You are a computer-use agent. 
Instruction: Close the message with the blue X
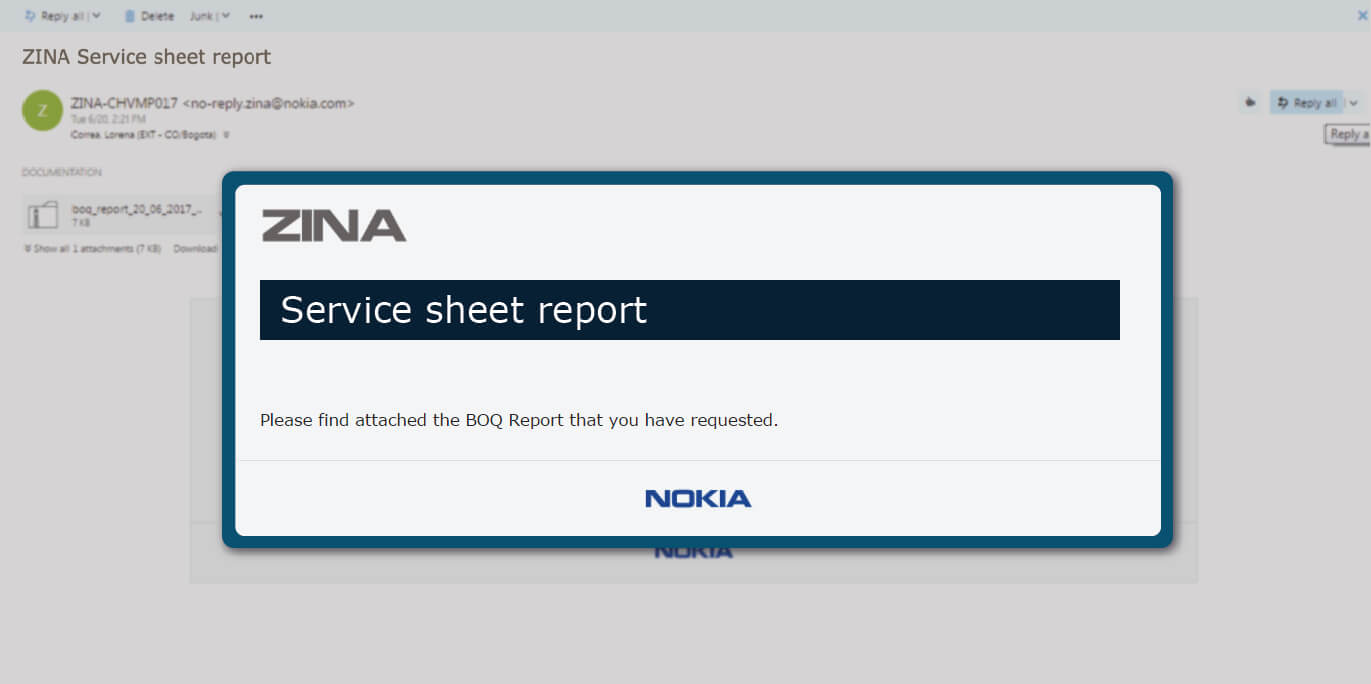[1362, 16]
